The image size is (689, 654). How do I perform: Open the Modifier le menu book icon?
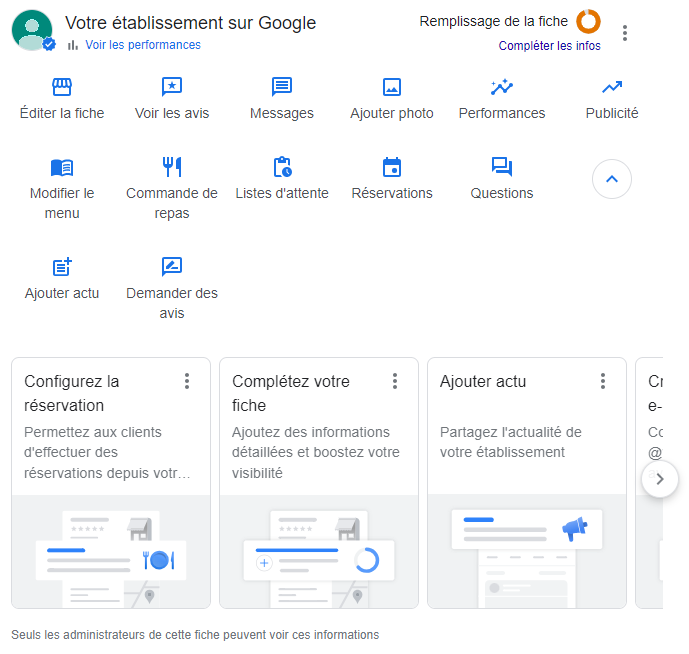62,167
